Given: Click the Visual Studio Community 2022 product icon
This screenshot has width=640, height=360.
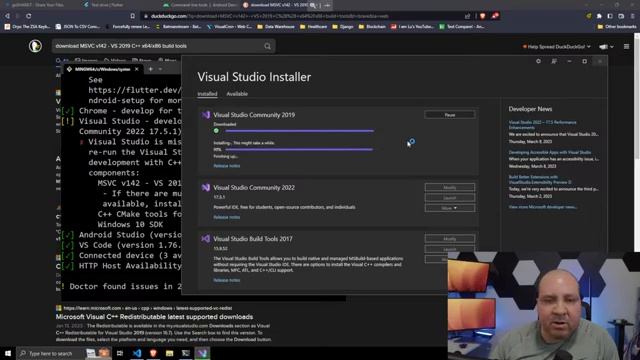Looking at the screenshot, I should tap(206, 188).
